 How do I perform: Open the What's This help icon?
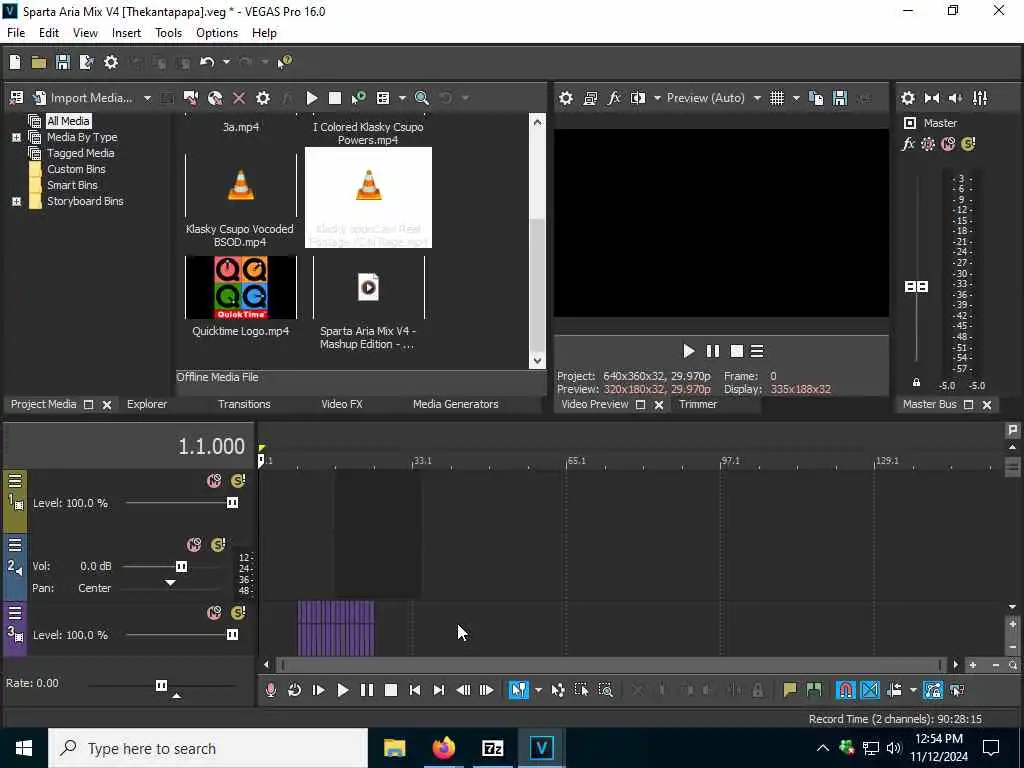click(285, 62)
